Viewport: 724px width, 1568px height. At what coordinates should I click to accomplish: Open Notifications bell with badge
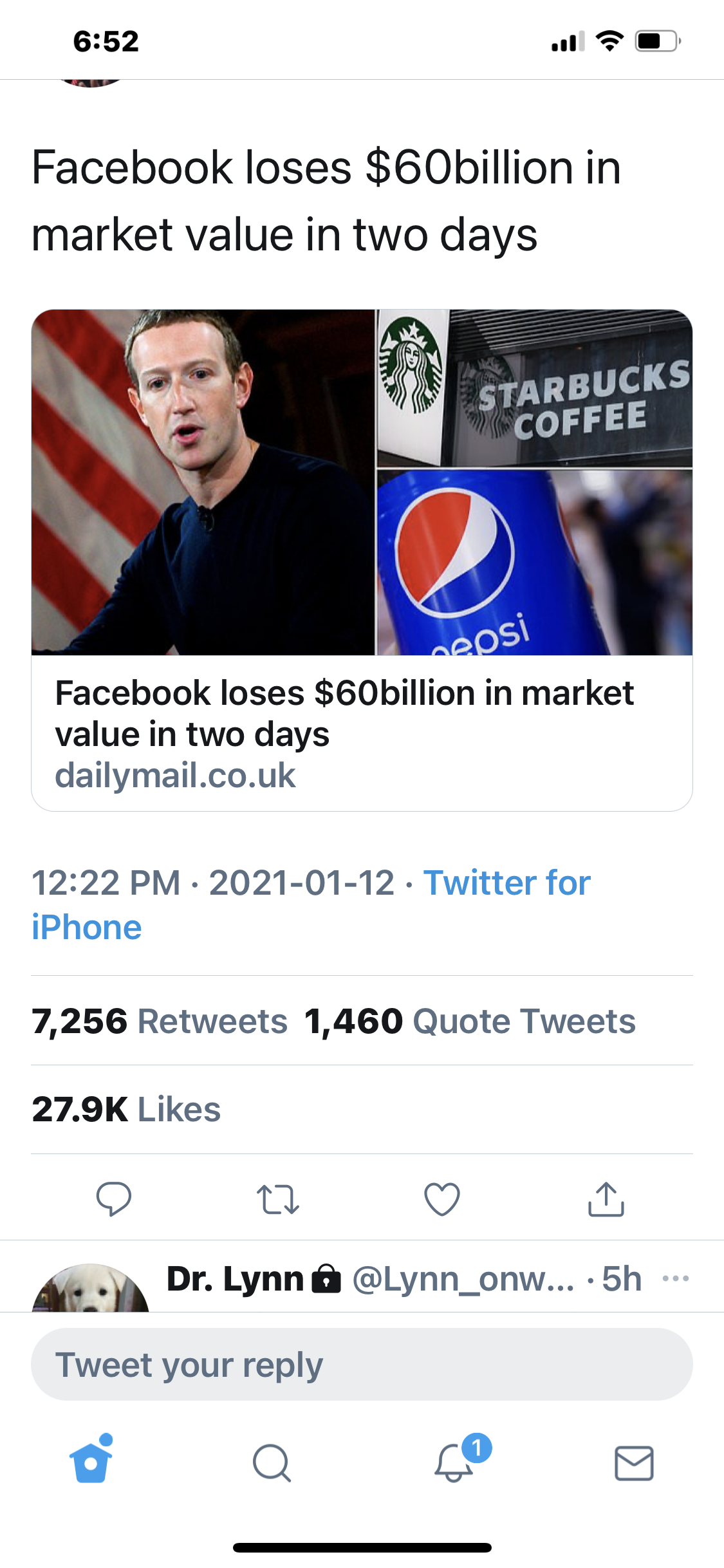point(454,1462)
